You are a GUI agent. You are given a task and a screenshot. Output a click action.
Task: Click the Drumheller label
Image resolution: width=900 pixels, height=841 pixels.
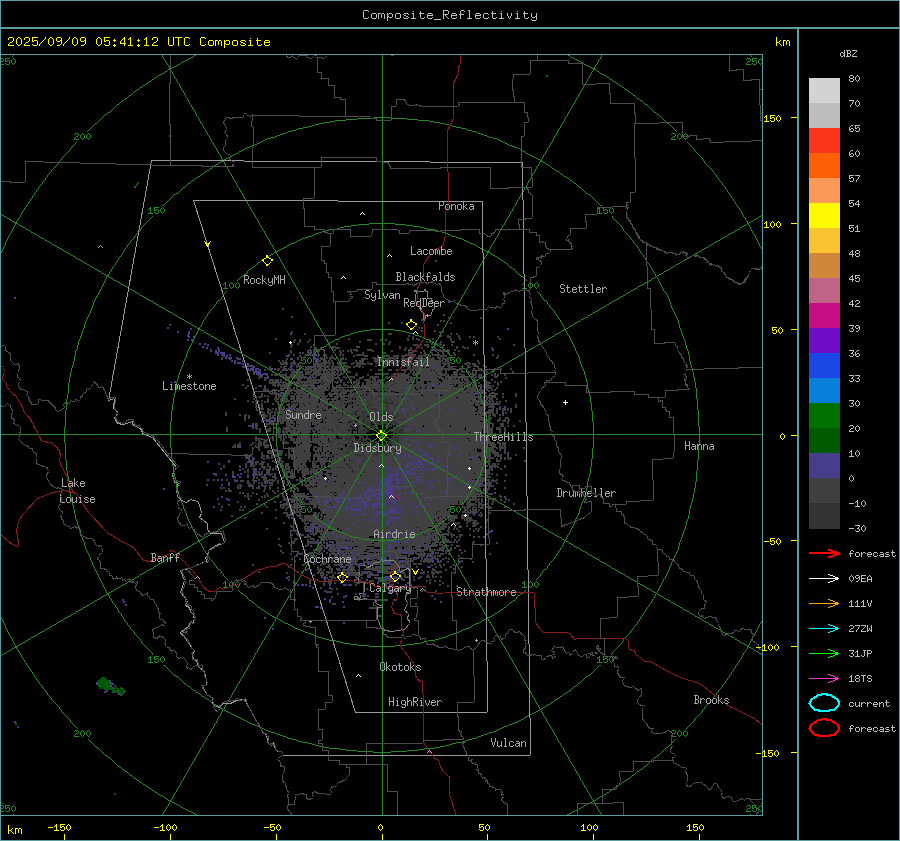[586, 493]
